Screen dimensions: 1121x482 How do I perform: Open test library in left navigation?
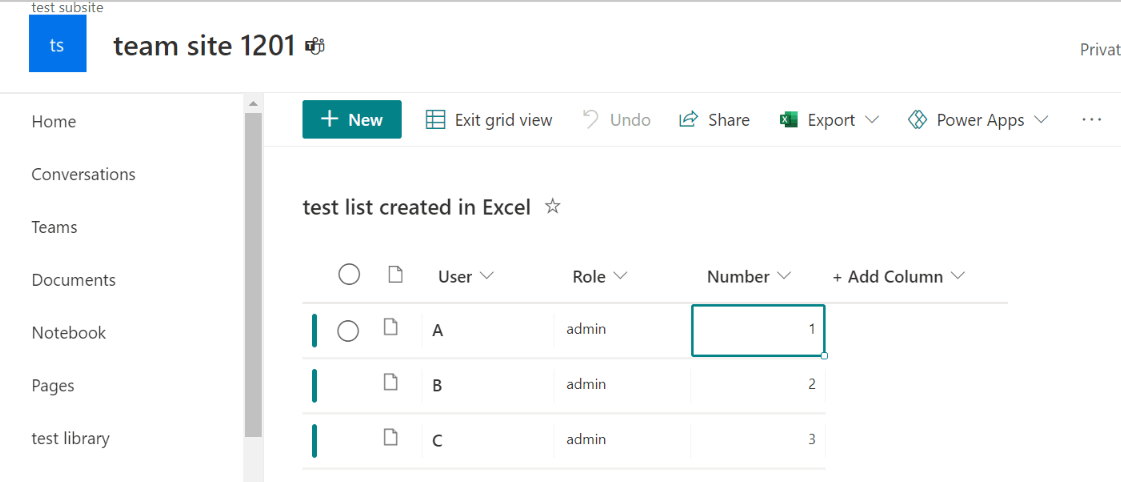tap(71, 438)
